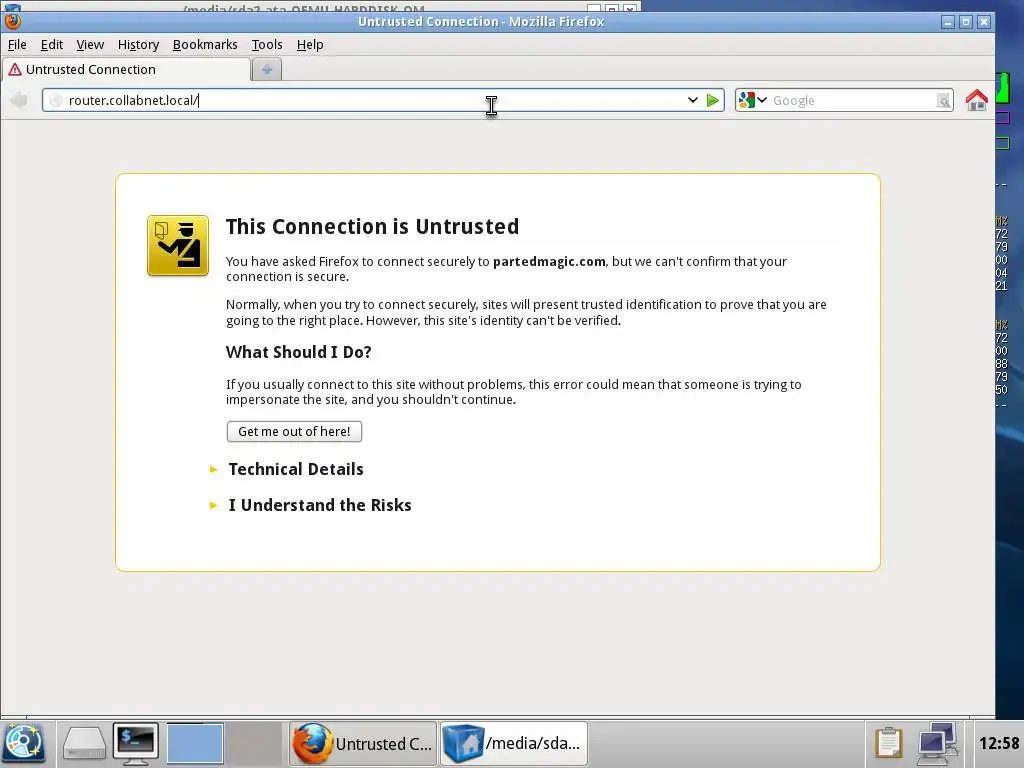Click the taskbar clock showing 12:58
The height and width of the screenshot is (768, 1024).
(x=999, y=743)
